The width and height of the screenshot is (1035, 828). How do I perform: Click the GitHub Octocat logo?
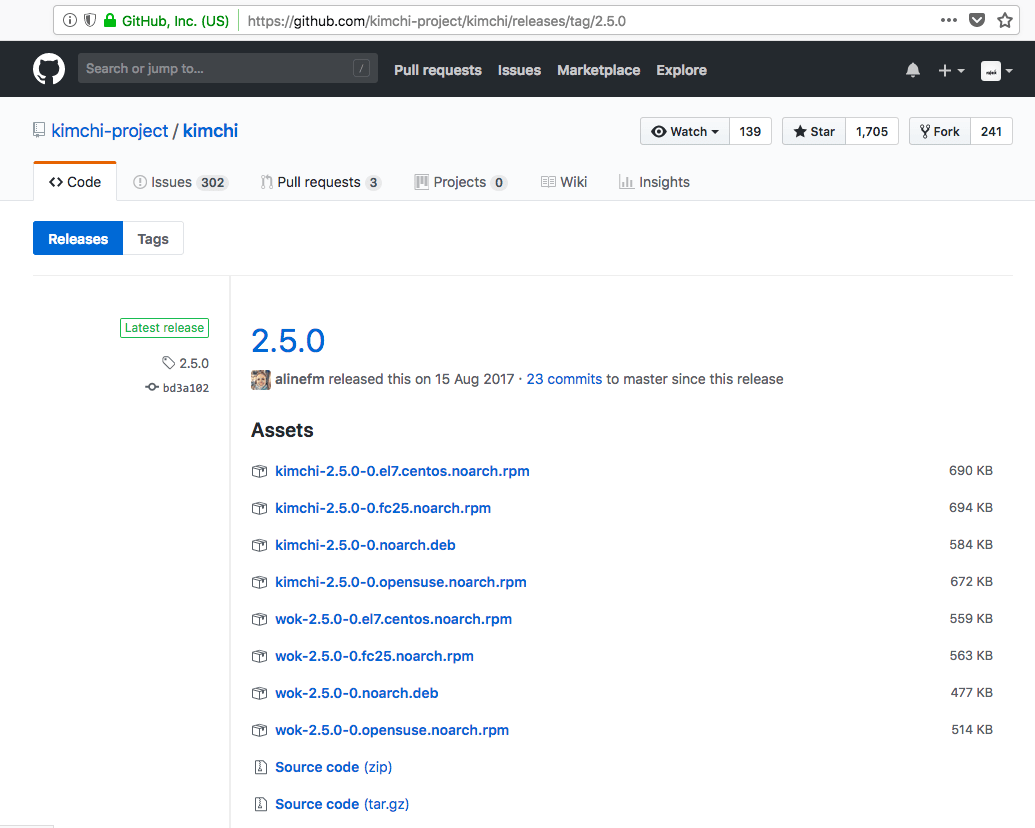(49, 69)
